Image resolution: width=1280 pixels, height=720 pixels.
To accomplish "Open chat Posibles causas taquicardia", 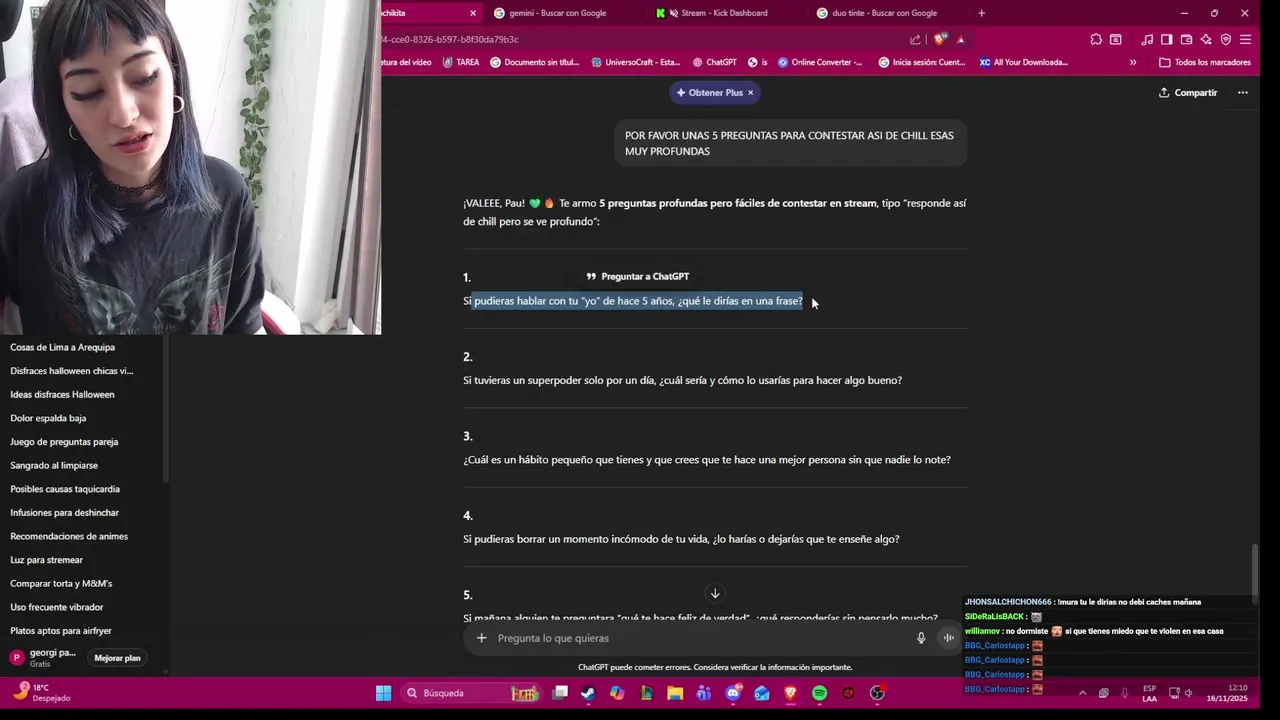I will pos(65,489).
